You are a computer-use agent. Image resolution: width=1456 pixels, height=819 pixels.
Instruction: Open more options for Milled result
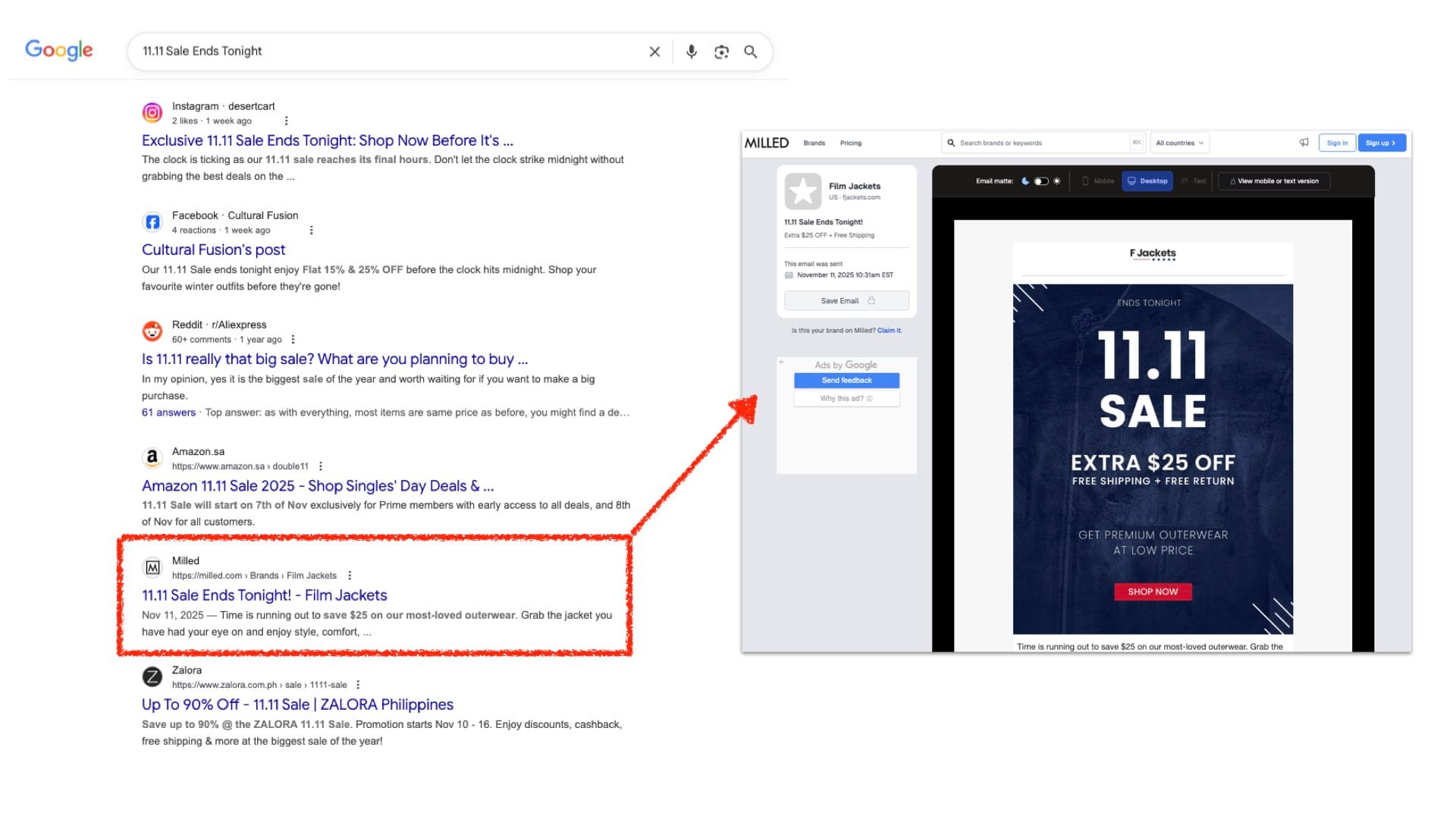click(350, 576)
